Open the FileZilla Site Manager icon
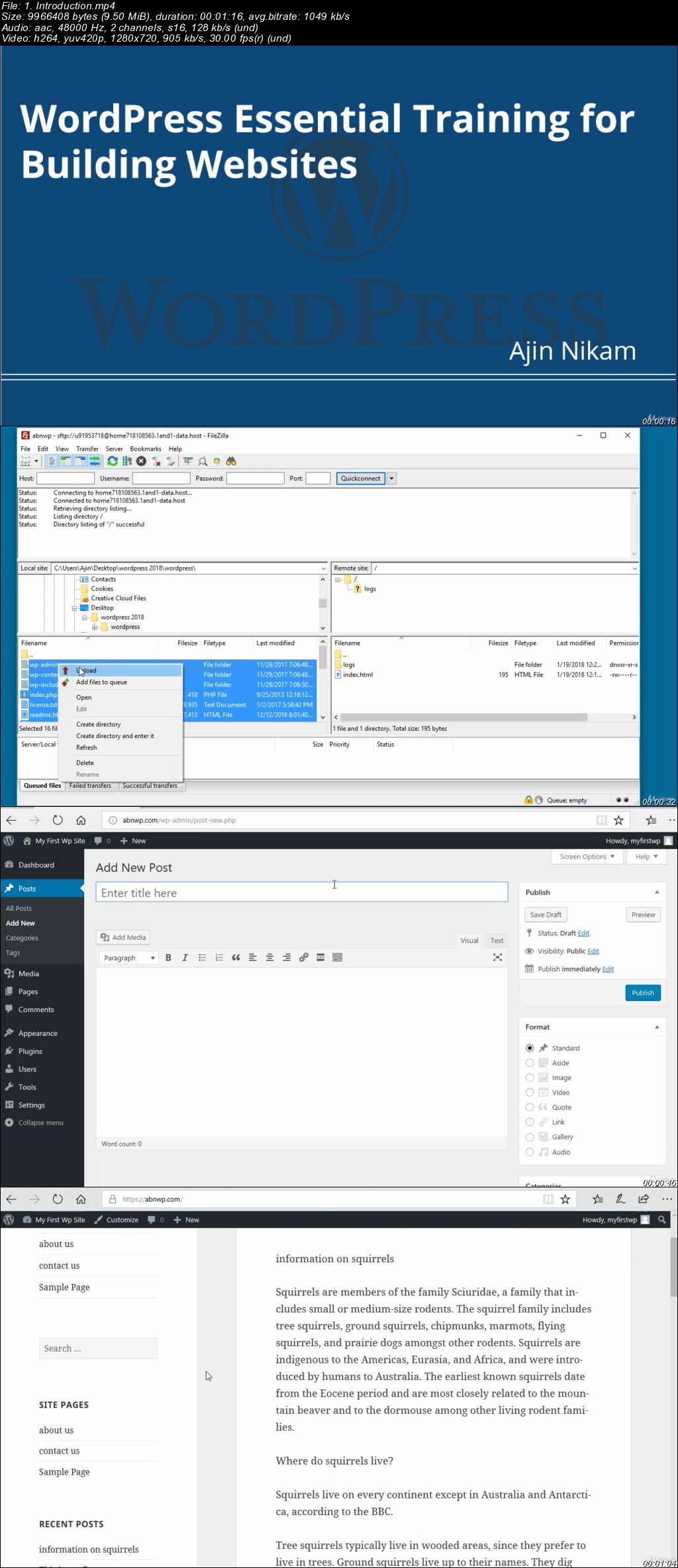 [26, 461]
